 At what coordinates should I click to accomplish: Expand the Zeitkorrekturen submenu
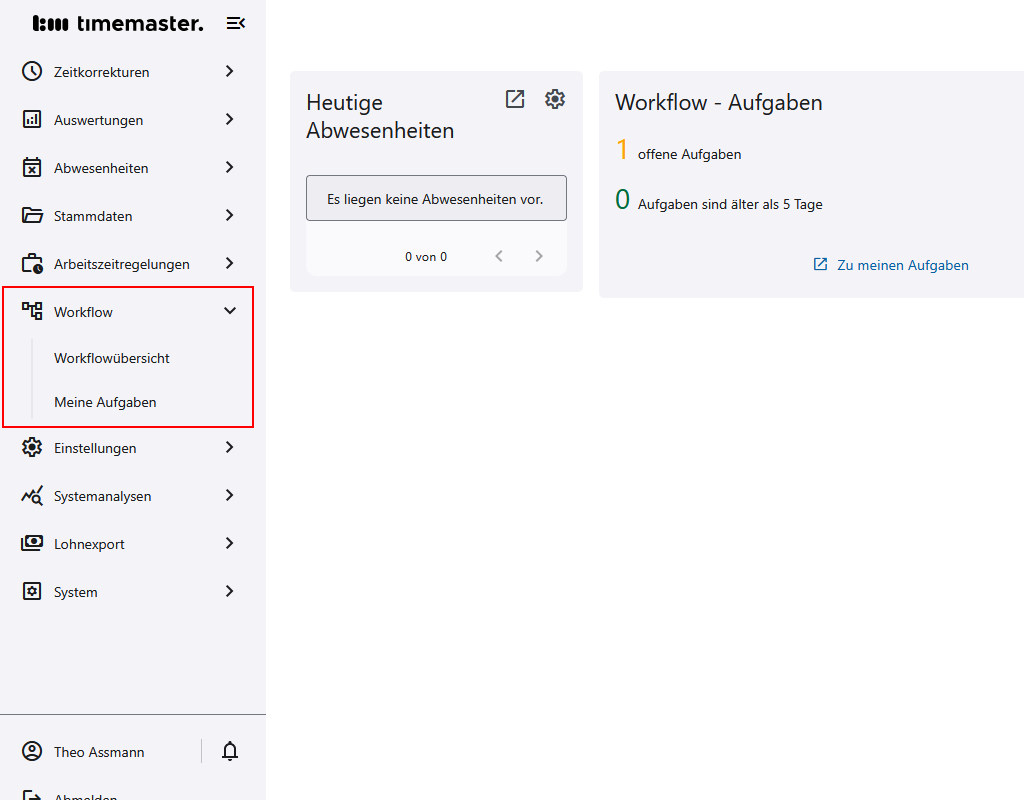(229, 71)
